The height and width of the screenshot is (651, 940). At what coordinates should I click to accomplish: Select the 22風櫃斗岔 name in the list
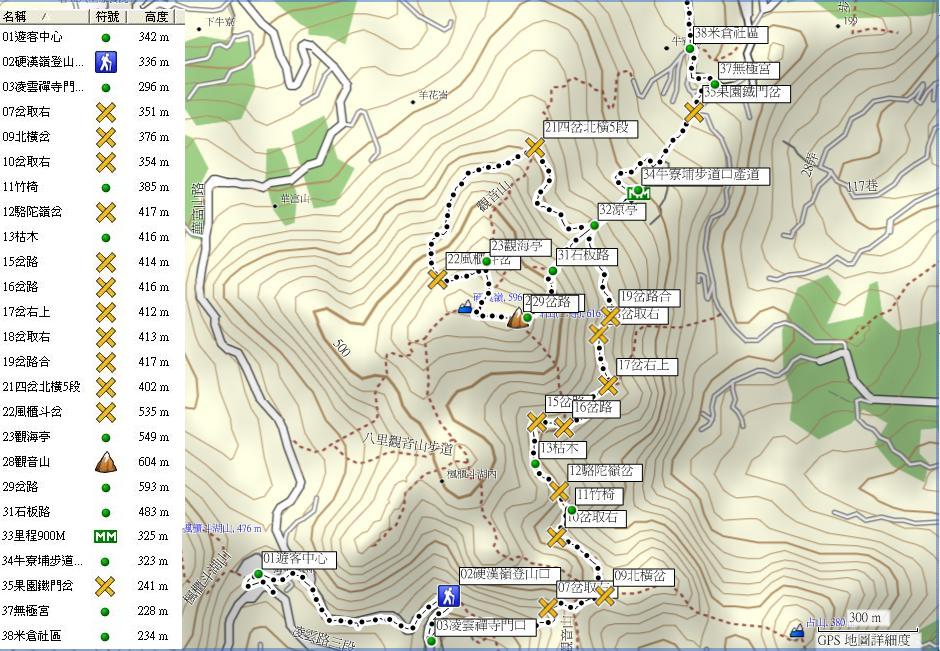pos(32,412)
